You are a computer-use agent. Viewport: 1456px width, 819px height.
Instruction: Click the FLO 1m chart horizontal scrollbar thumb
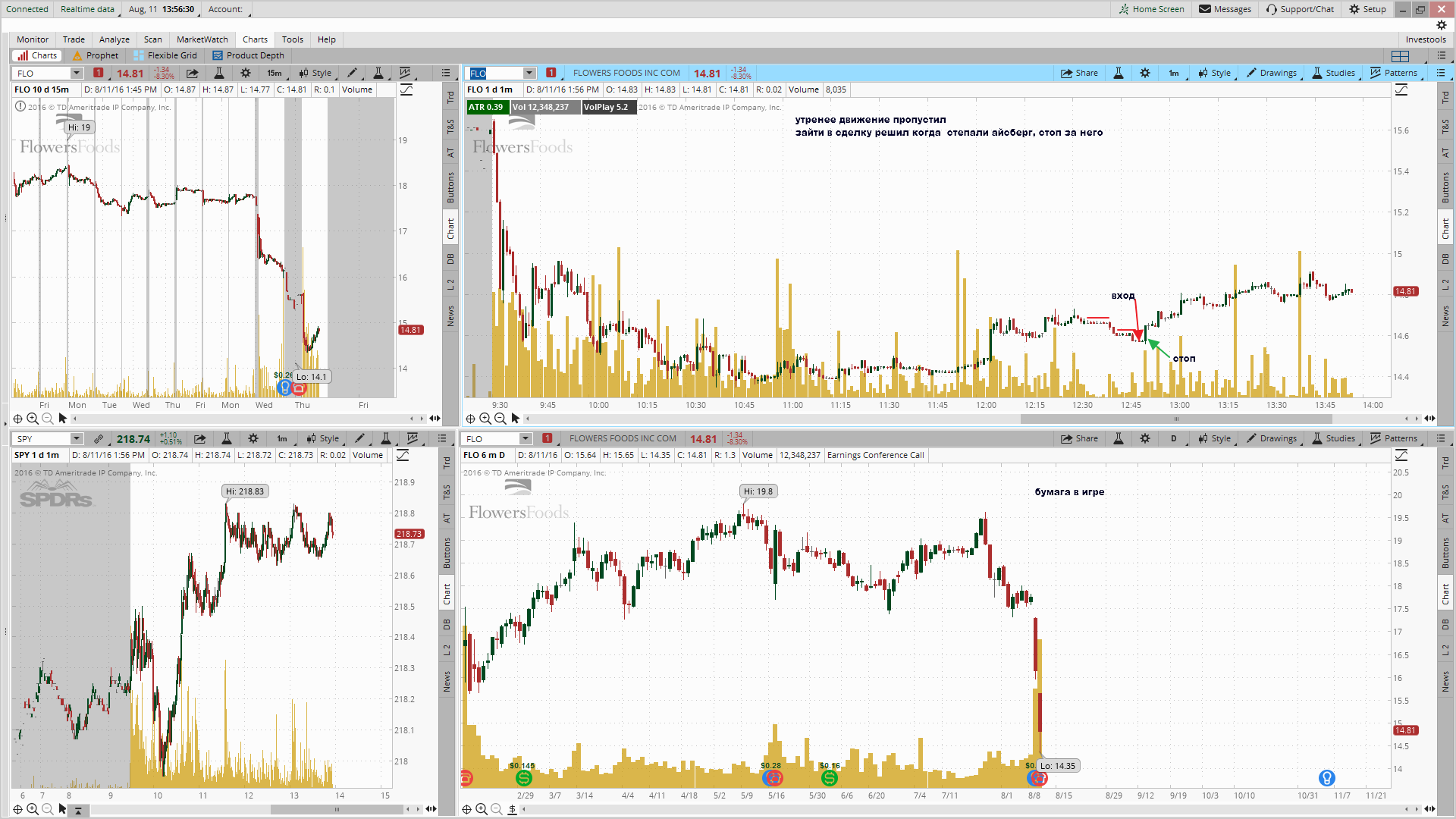click(1177, 419)
